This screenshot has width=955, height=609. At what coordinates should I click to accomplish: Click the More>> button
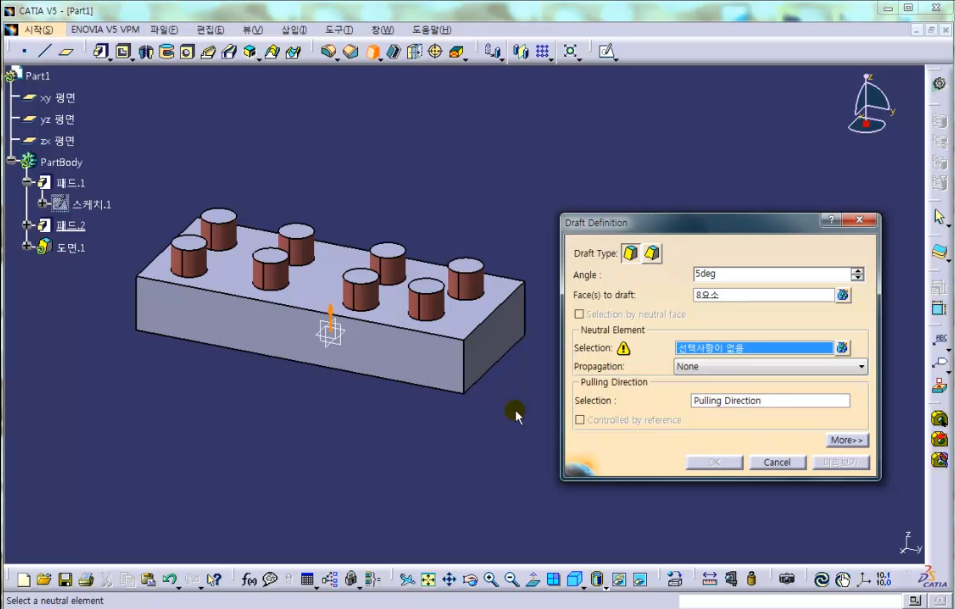click(x=846, y=440)
